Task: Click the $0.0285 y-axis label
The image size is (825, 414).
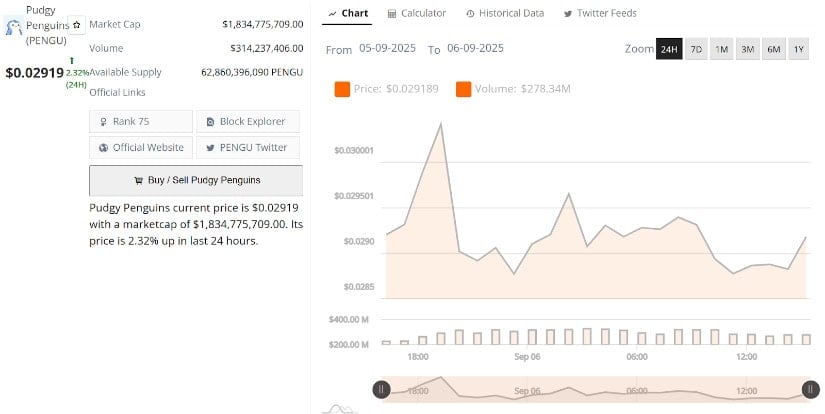Action: (358, 287)
